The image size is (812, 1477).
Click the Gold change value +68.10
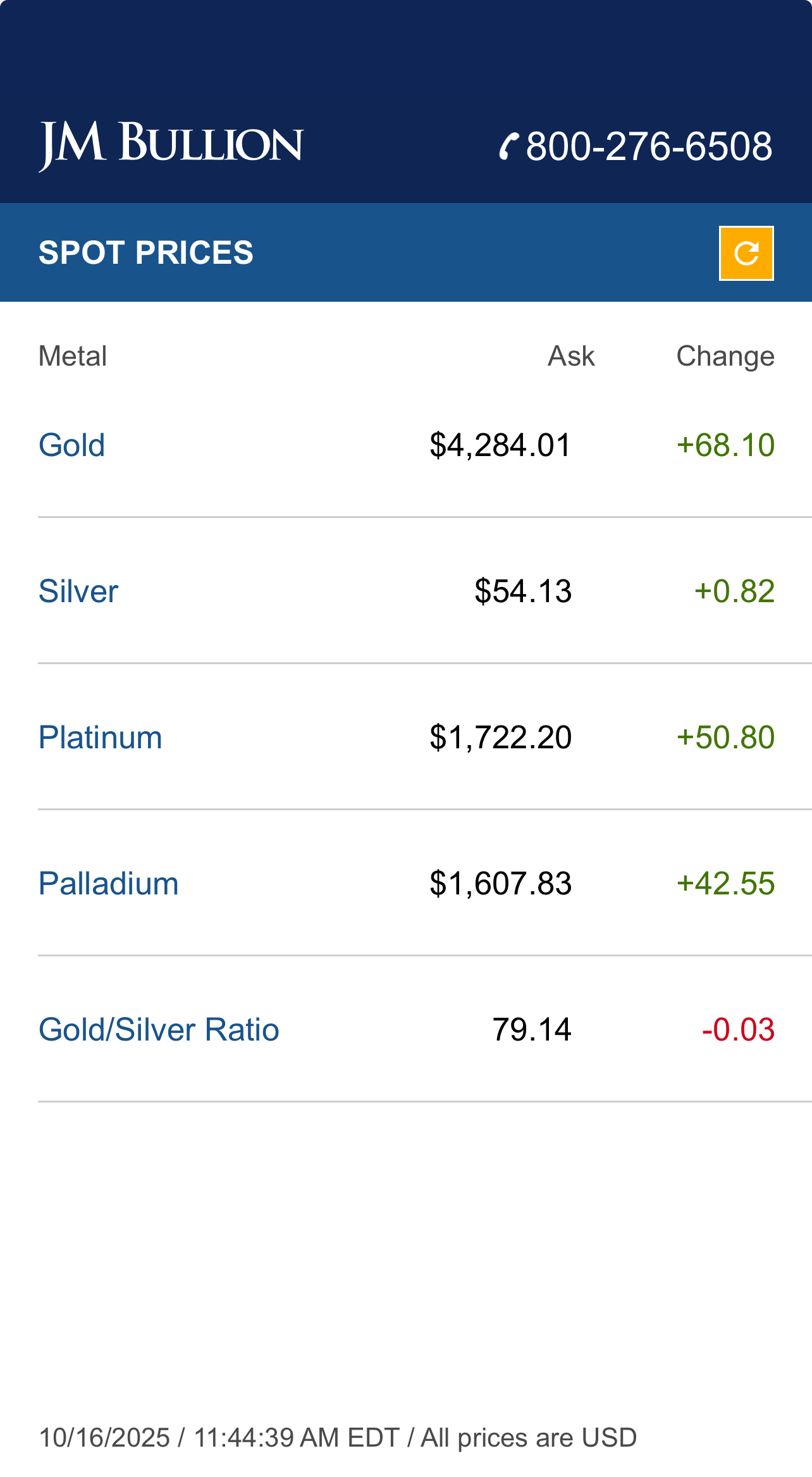tap(725, 445)
